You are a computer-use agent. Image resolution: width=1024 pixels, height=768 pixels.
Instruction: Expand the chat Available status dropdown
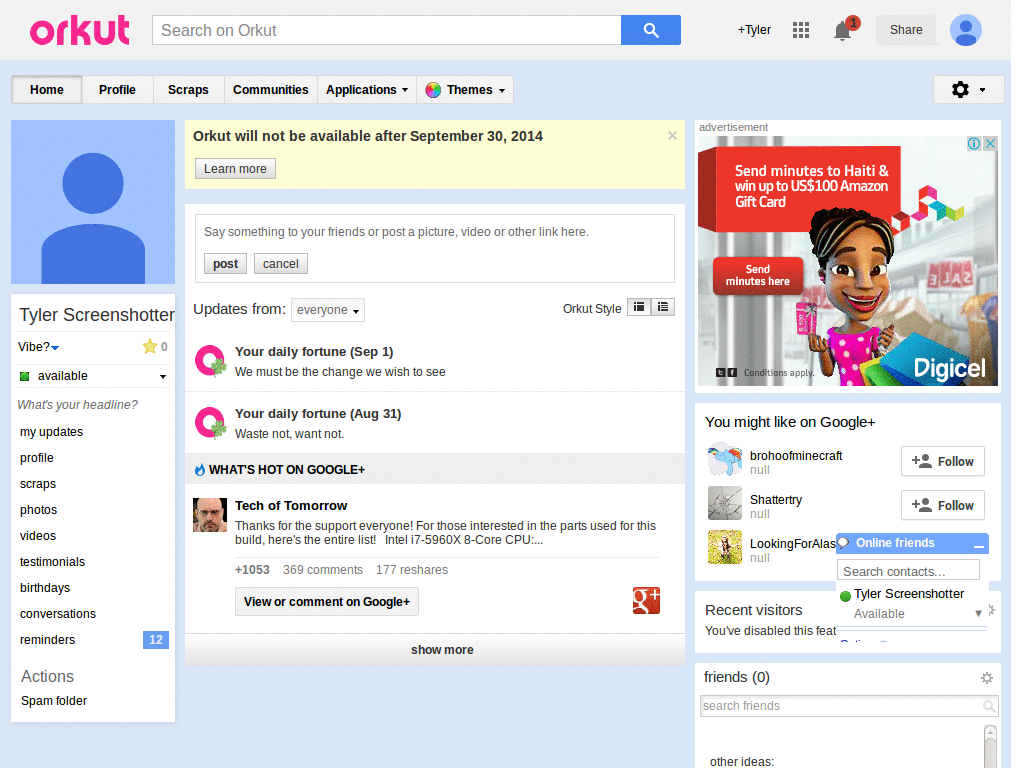coord(978,613)
